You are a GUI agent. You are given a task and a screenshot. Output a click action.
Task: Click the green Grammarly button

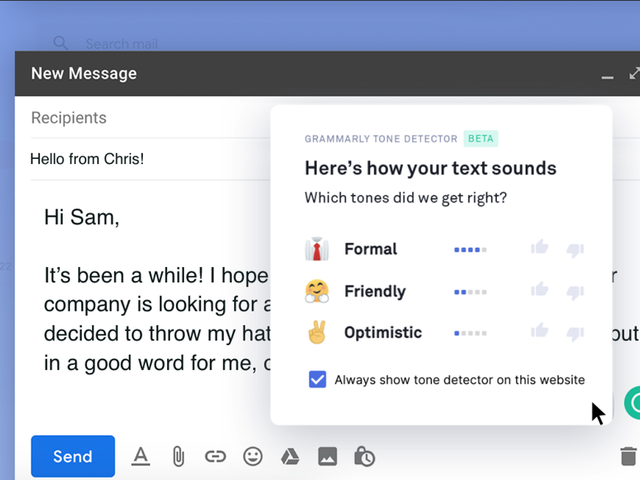click(x=633, y=402)
